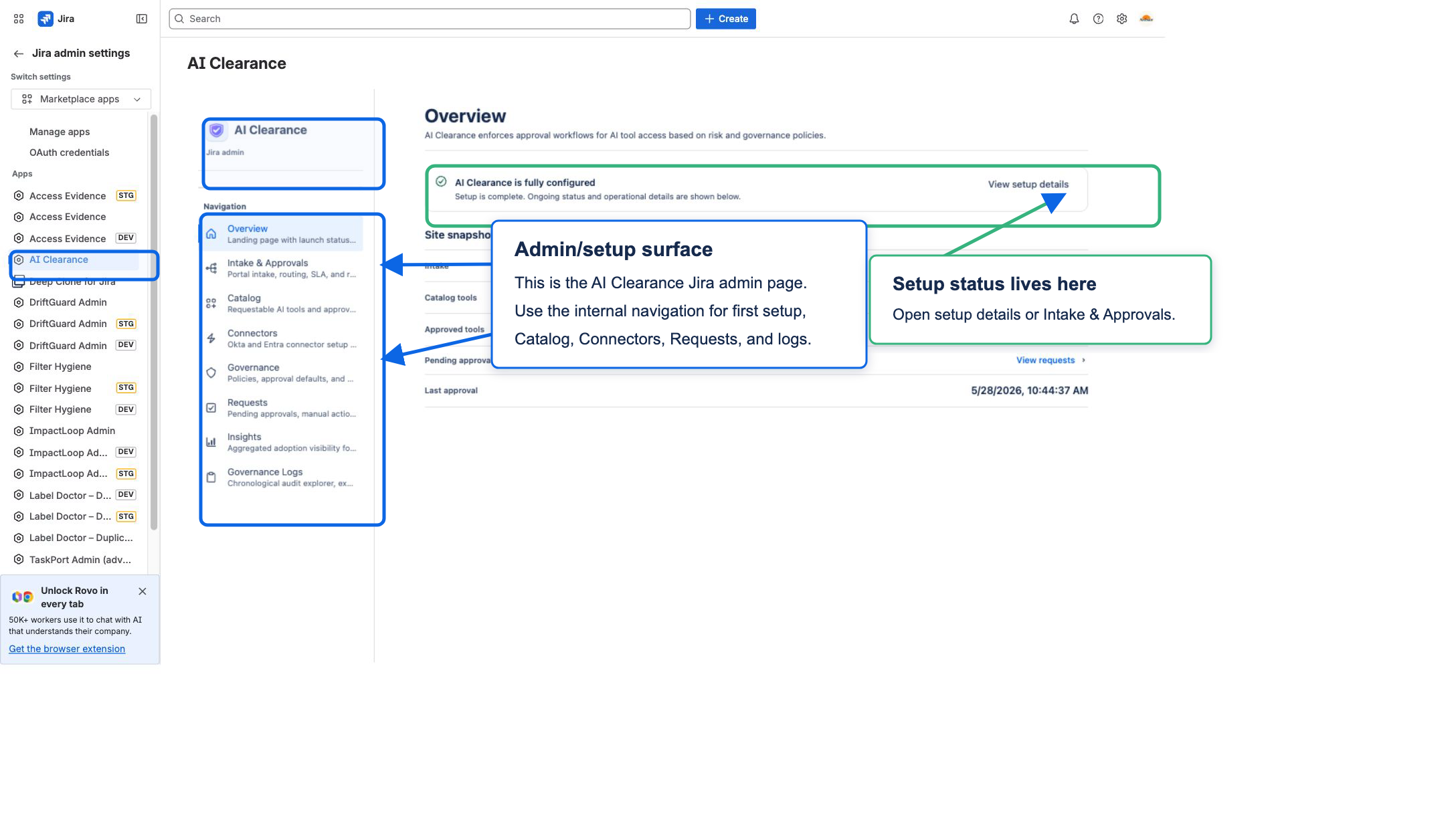Viewport: 1456px width, 830px height.
Task: Open the help question mark icon
Action: tap(1098, 19)
